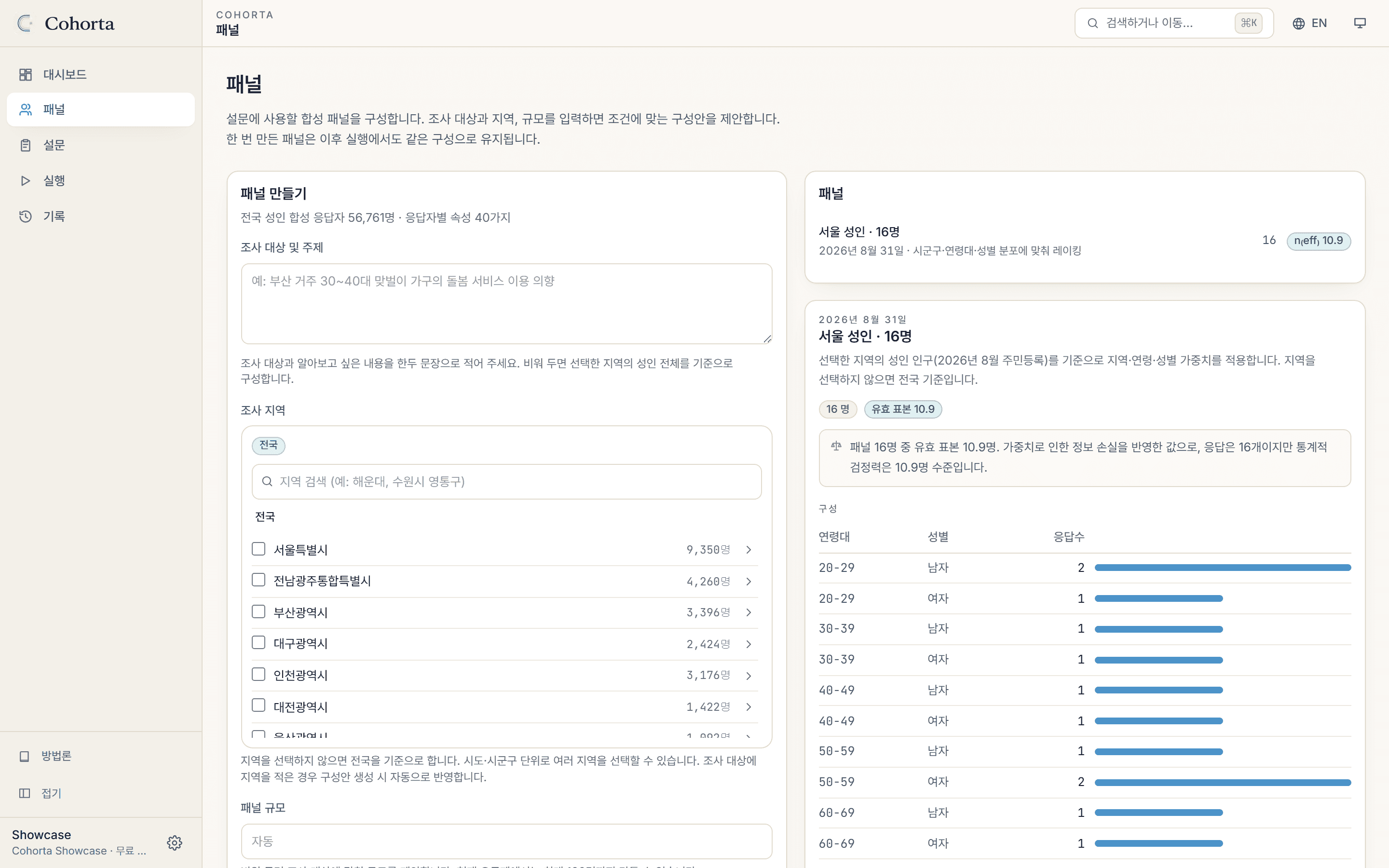Click the globe language icon
The image size is (1389, 868).
click(x=1298, y=24)
